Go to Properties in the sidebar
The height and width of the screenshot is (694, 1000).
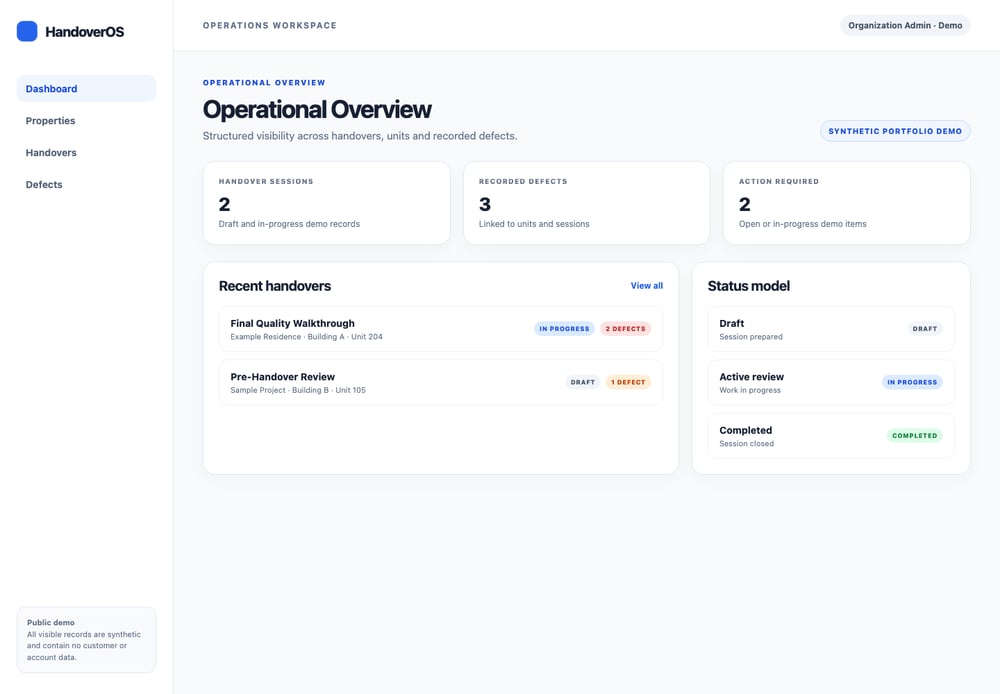[x=86, y=121]
